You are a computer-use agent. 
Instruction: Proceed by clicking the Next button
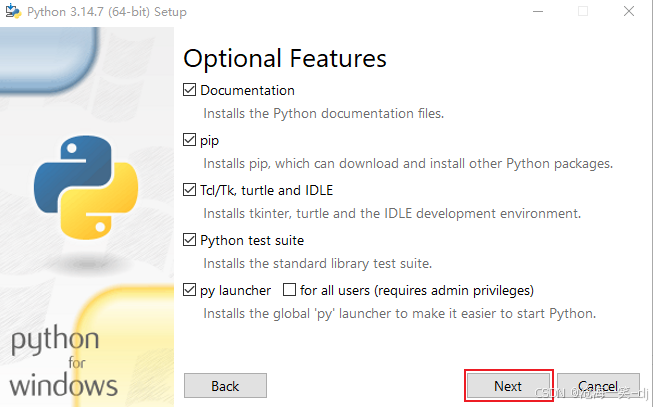tap(508, 386)
